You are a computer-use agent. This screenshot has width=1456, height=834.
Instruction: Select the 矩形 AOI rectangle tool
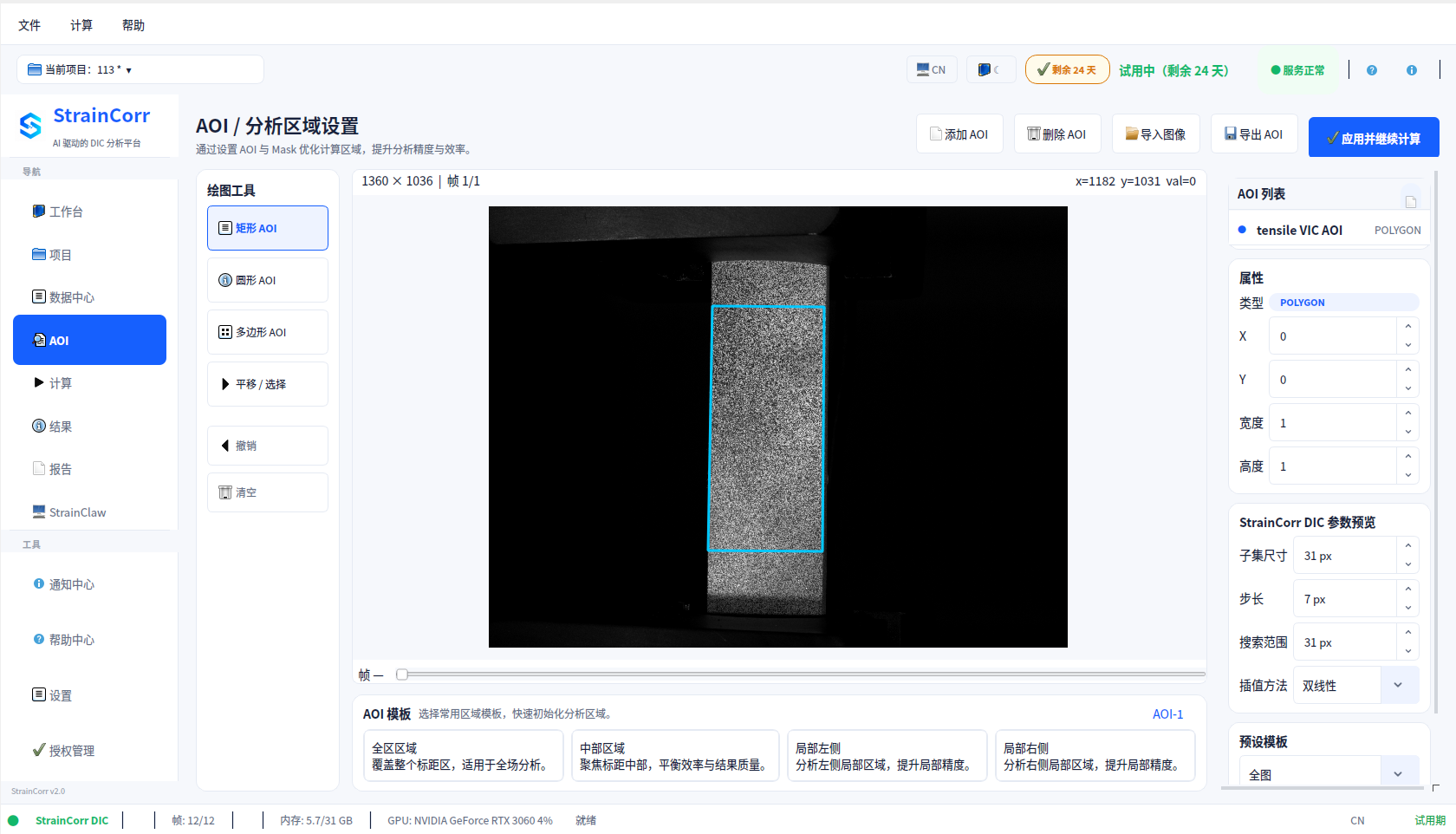tap(267, 228)
